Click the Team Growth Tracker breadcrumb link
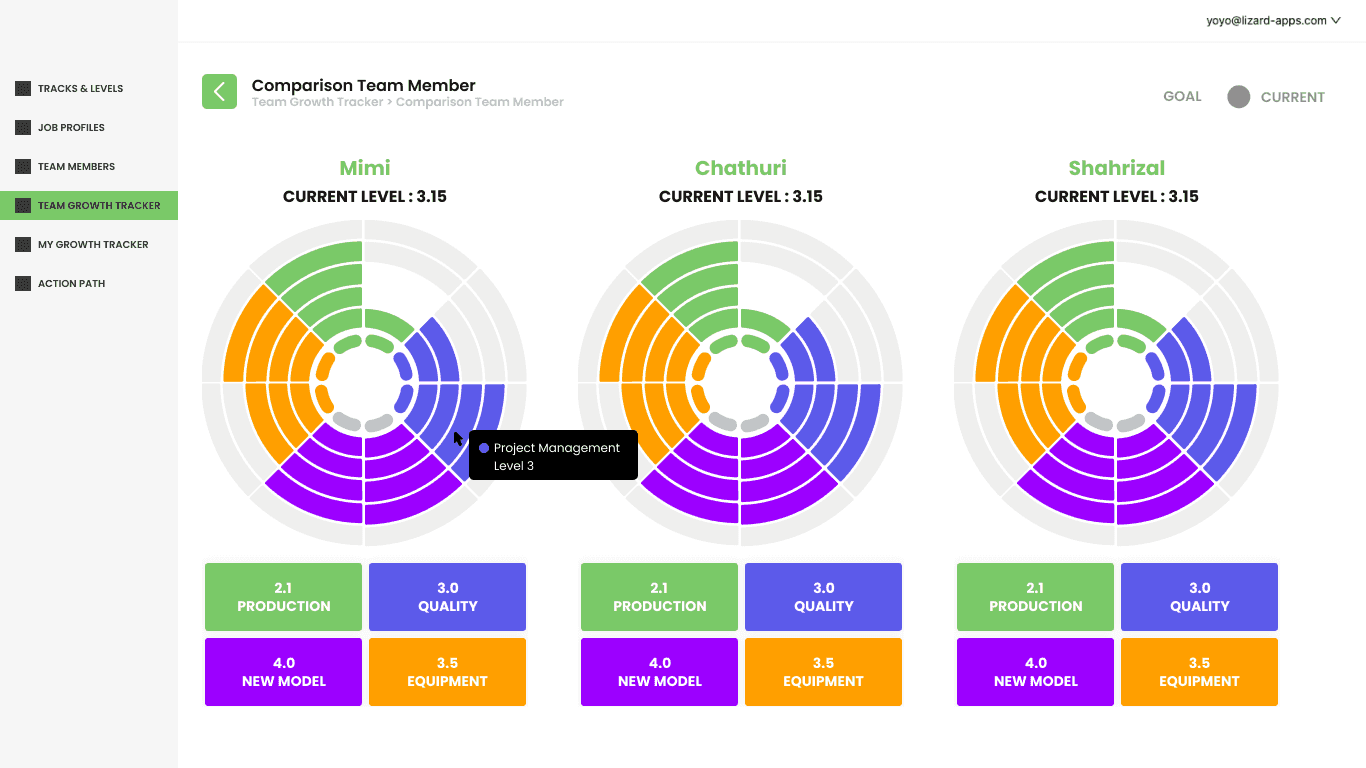 (x=317, y=102)
